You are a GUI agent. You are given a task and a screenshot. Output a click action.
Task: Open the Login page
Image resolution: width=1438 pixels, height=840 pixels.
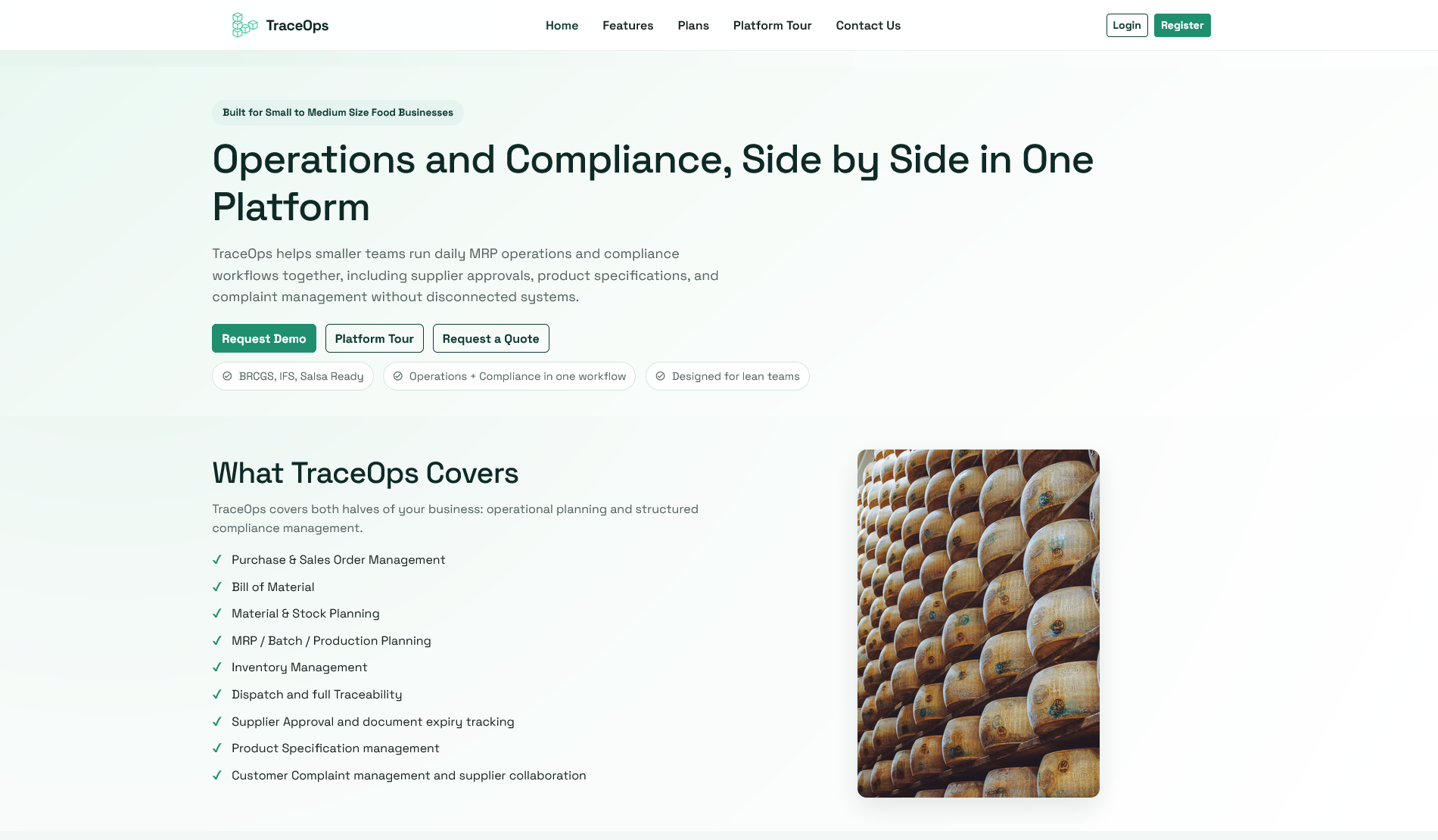(x=1126, y=25)
